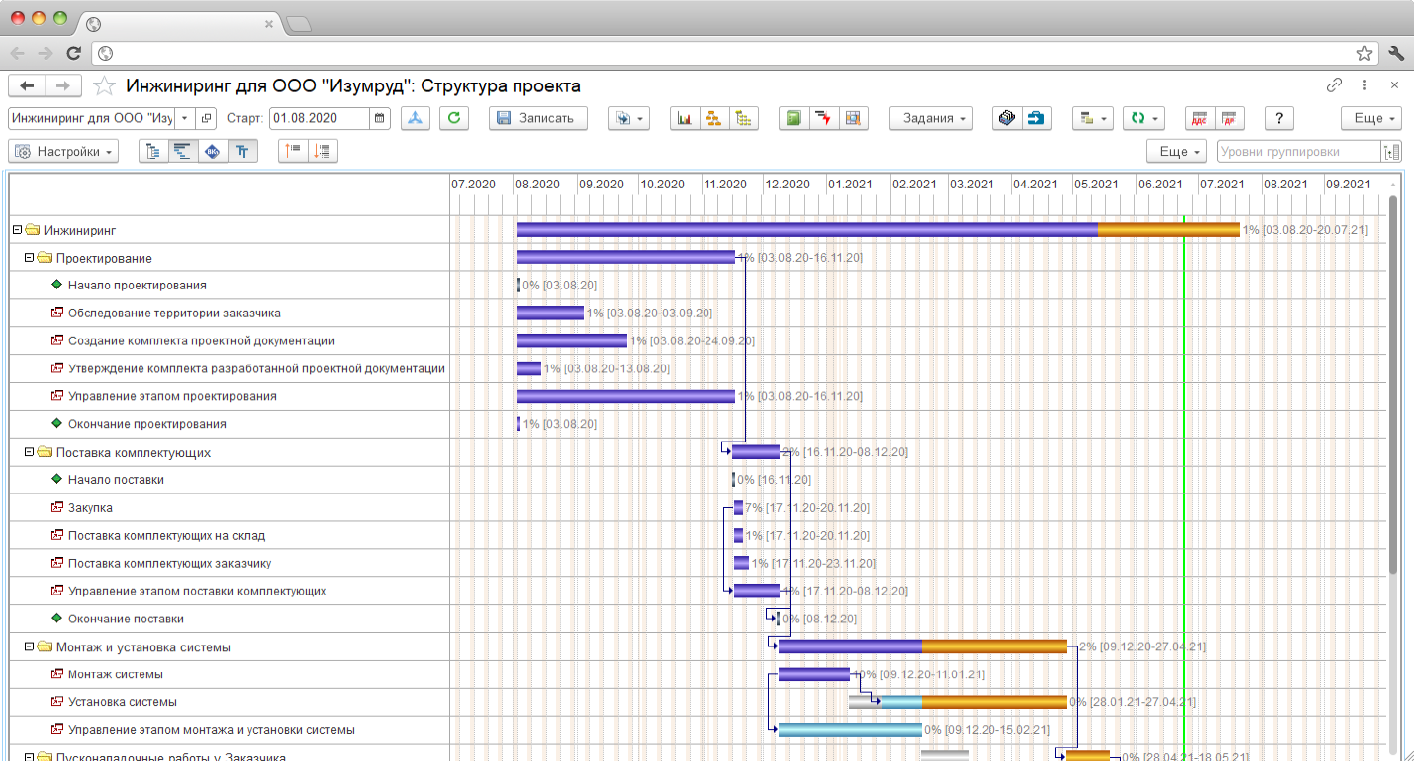This screenshot has width=1414, height=761.
Task: Click the bar chart report icon
Action: (685, 118)
